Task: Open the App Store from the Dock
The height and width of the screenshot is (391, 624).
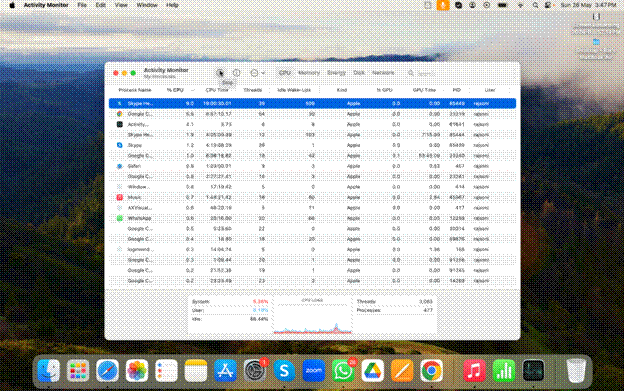Action: pos(225,371)
